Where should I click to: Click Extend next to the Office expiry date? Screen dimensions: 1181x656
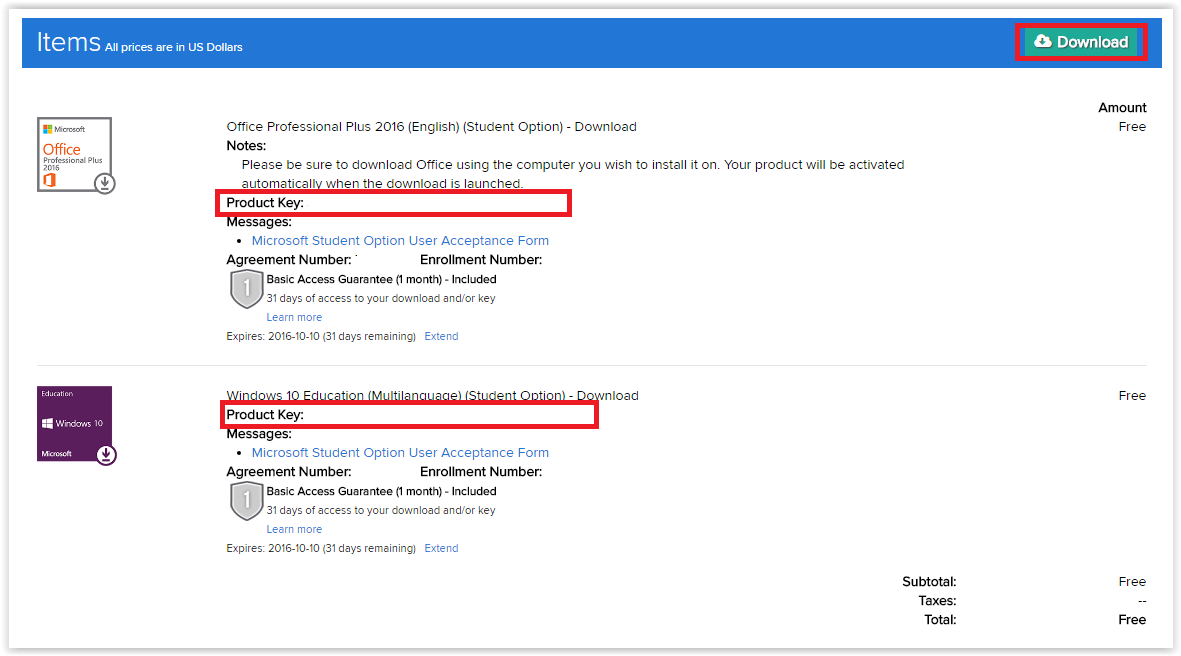point(441,337)
